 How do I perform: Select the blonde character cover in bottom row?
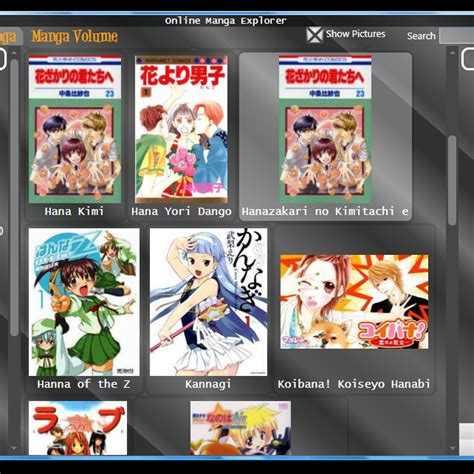point(240,428)
